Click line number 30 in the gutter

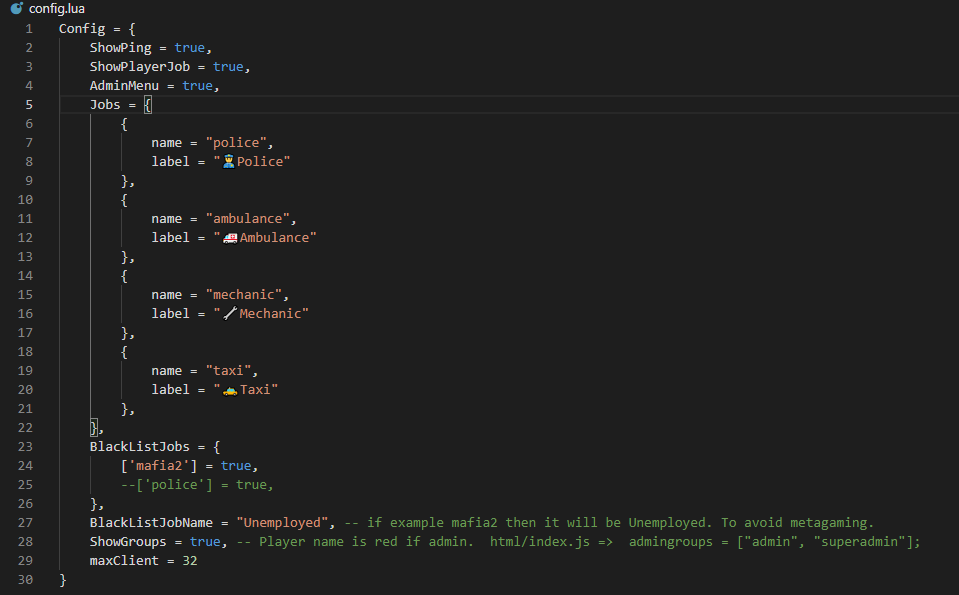pyautogui.click(x=25, y=580)
